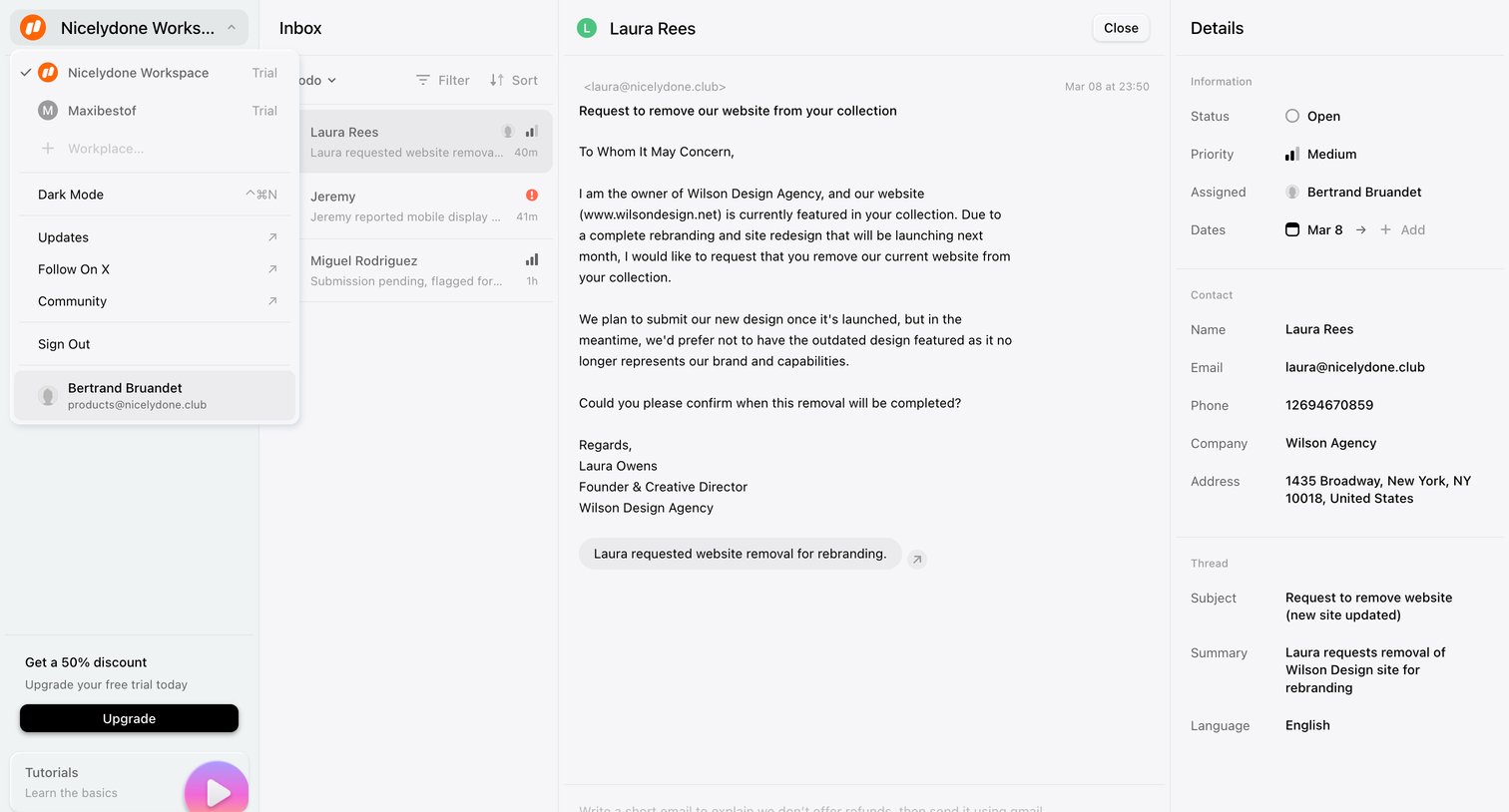Toggle the Open status circle
1509x812 pixels.
(x=1292, y=116)
